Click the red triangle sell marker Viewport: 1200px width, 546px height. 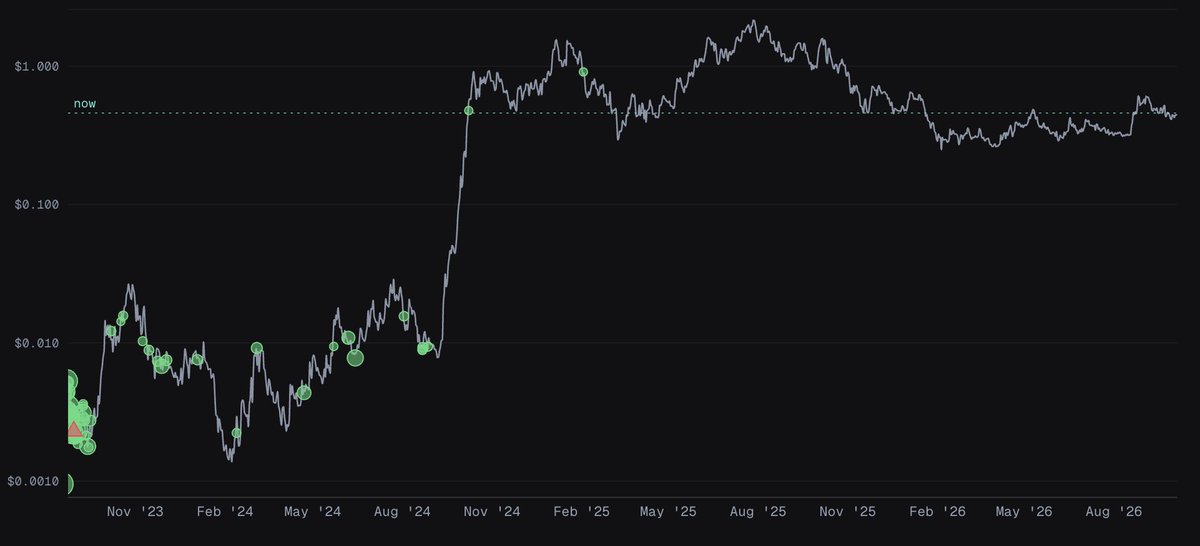coord(74,429)
